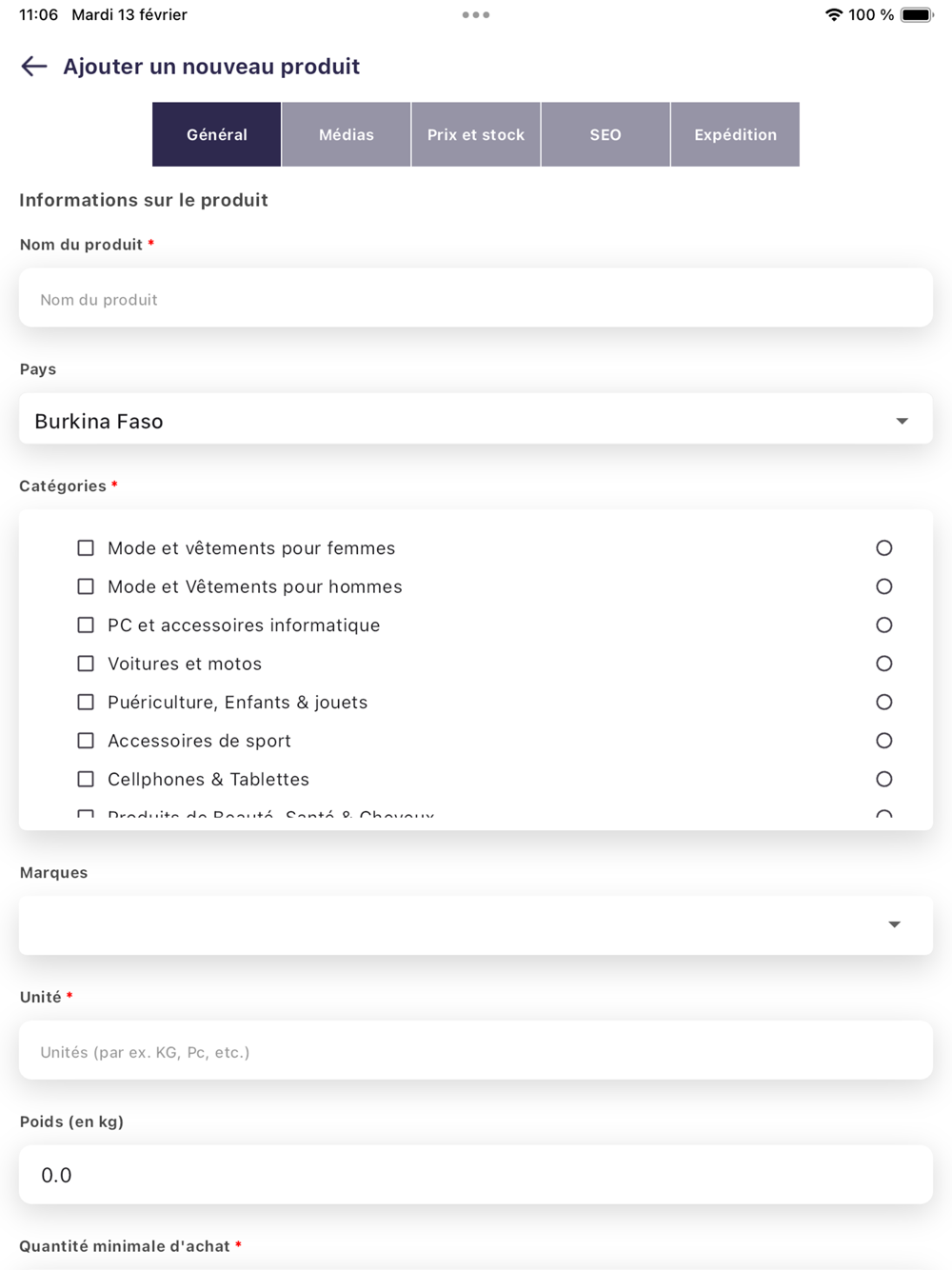
Task: Choose 'Cellphones & Tablettes' radio button
Action: [x=884, y=780]
